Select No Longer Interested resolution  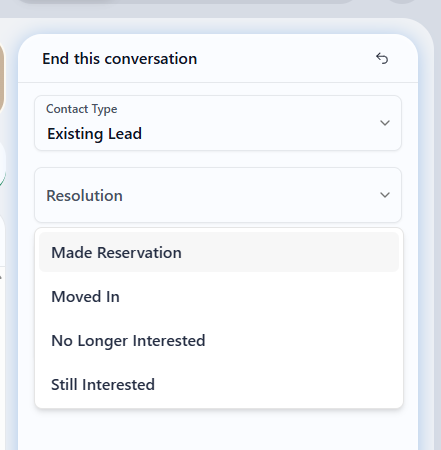tap(219, 340)
